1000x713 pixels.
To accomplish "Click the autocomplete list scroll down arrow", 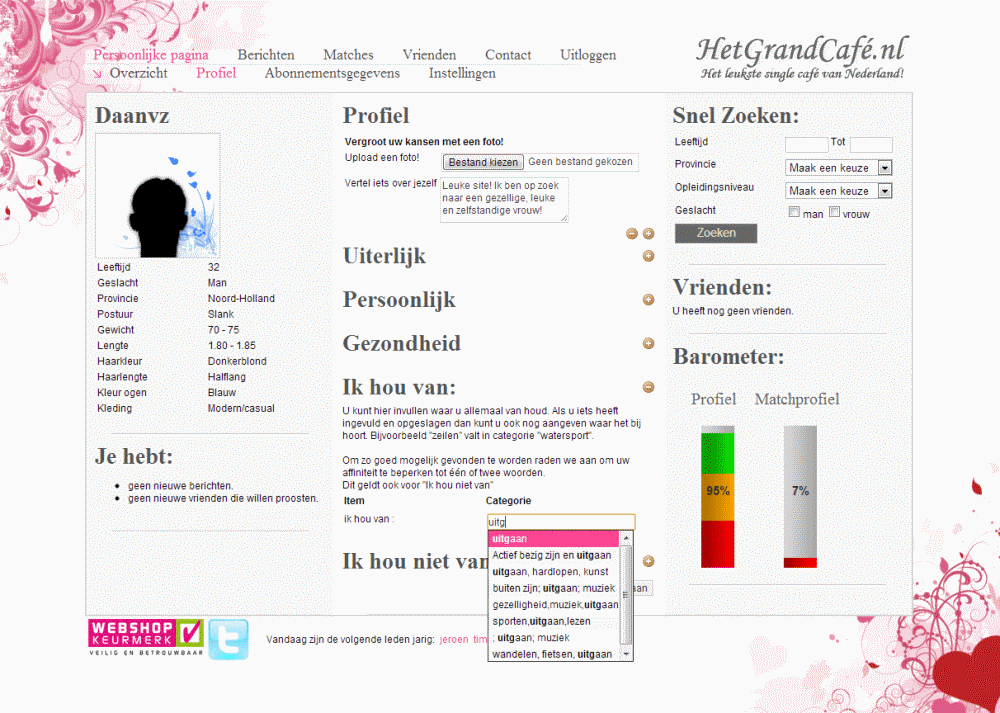I will point(626,654).
